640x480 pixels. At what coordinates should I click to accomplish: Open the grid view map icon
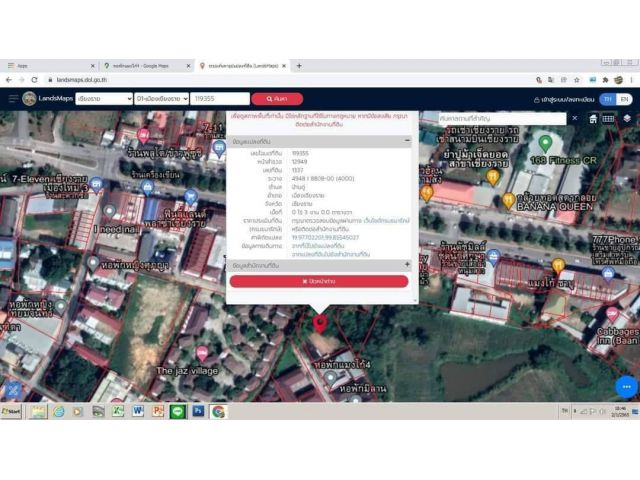point(608,119)
